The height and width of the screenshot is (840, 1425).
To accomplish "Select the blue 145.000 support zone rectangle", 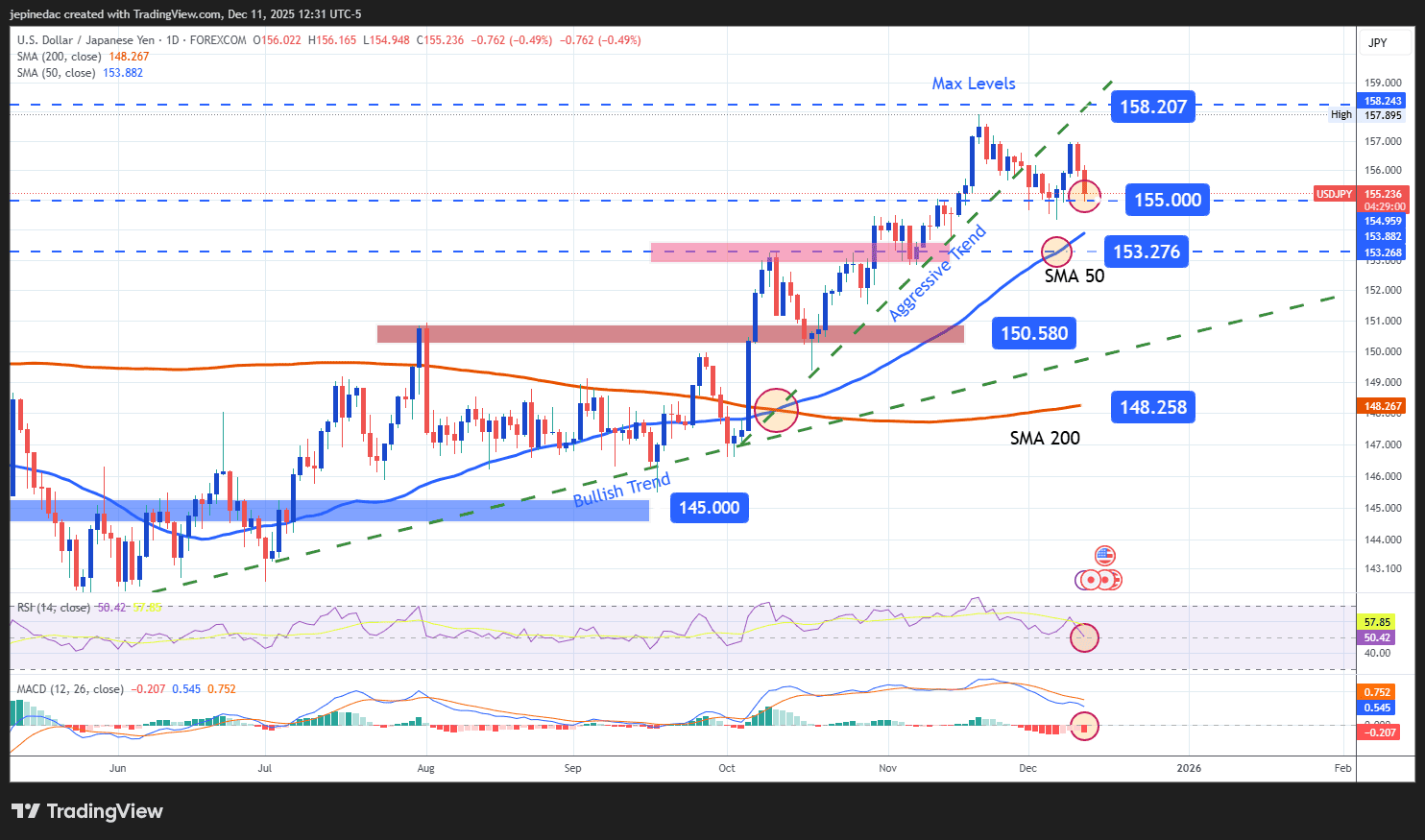I will click(x=329, y=510).
